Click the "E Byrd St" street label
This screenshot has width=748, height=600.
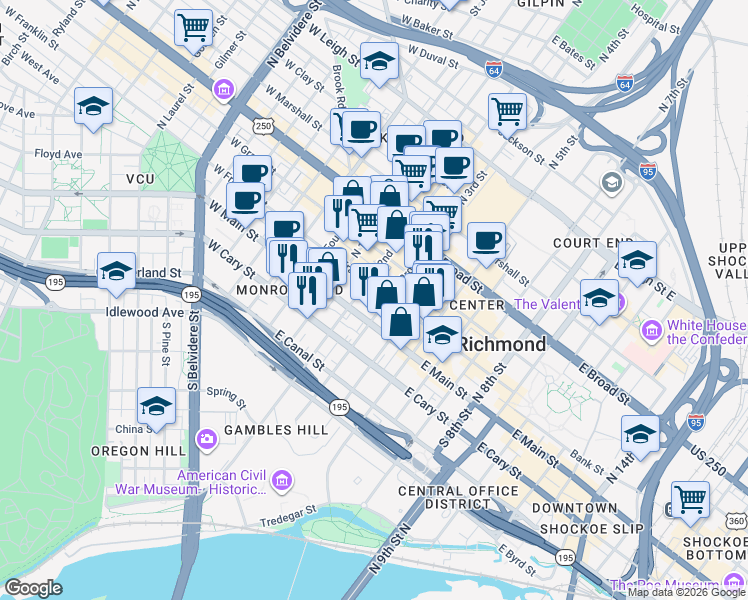pos(518,560)
